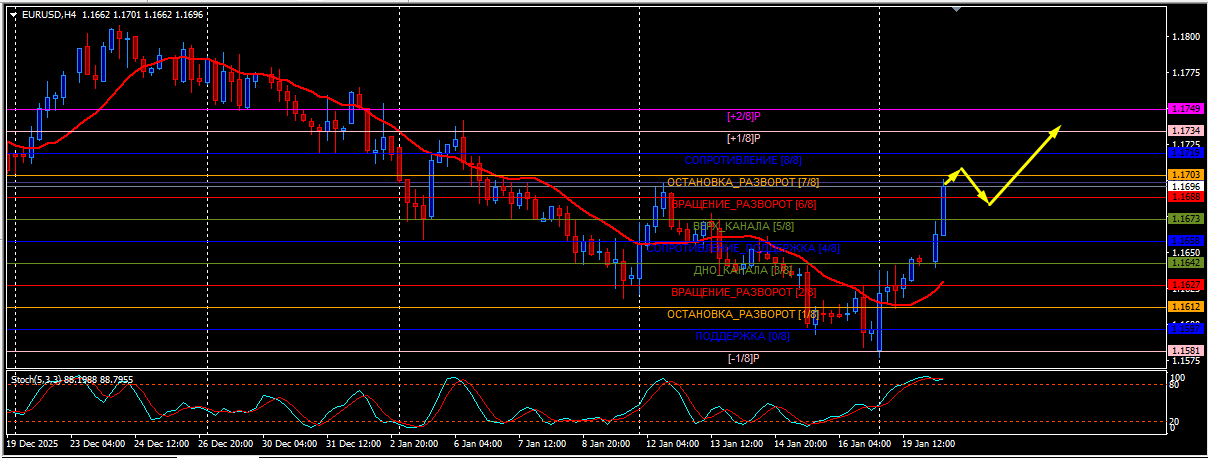Image resolution: width=1208 pixels, height=458 pixels.
Task: Click the 1.1650 axis price value
Action: [1186, 253]
